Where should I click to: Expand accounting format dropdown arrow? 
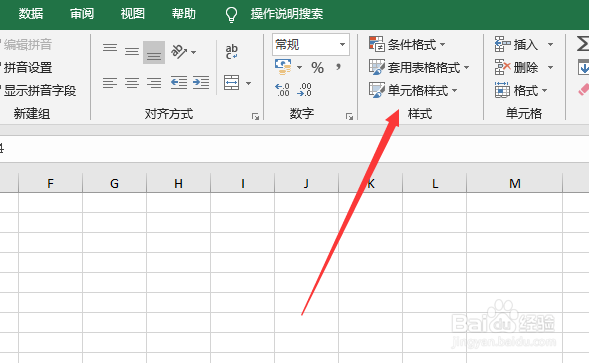(x=299, y=68)
